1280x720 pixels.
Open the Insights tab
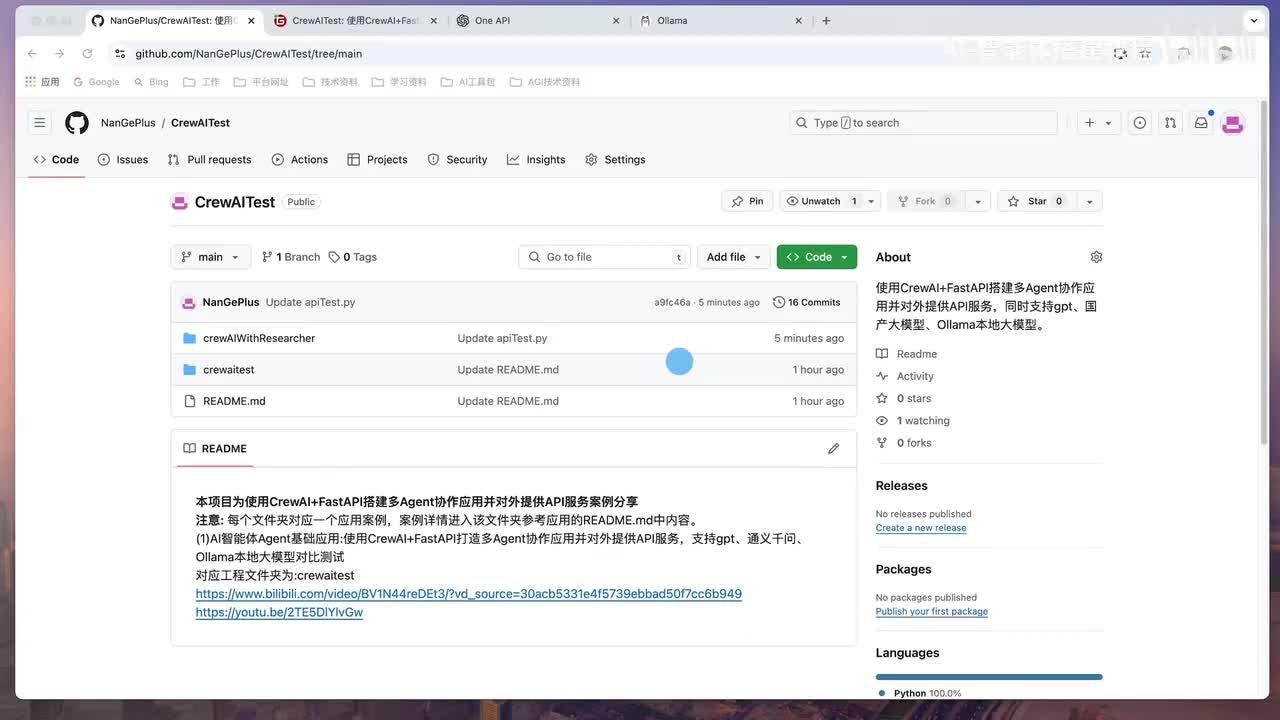(x=536, y=160)
